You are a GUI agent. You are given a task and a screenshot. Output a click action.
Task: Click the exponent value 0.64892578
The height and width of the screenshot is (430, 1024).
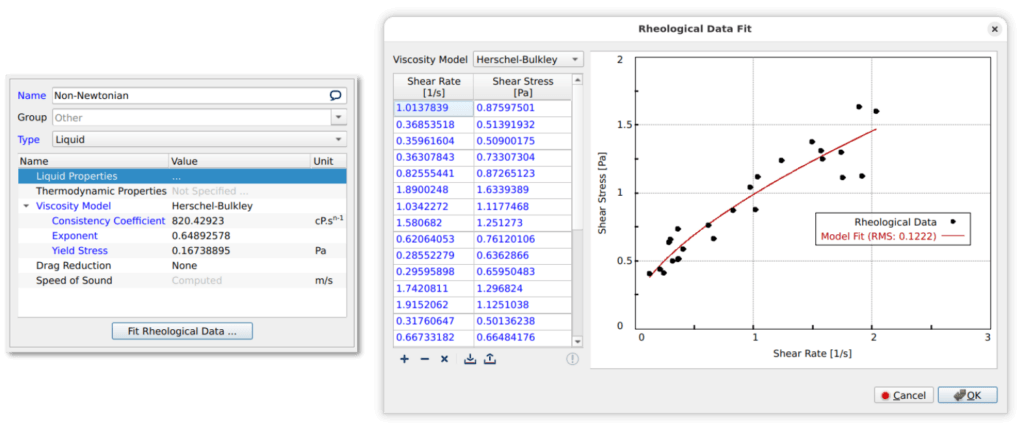tap(201, 235)
